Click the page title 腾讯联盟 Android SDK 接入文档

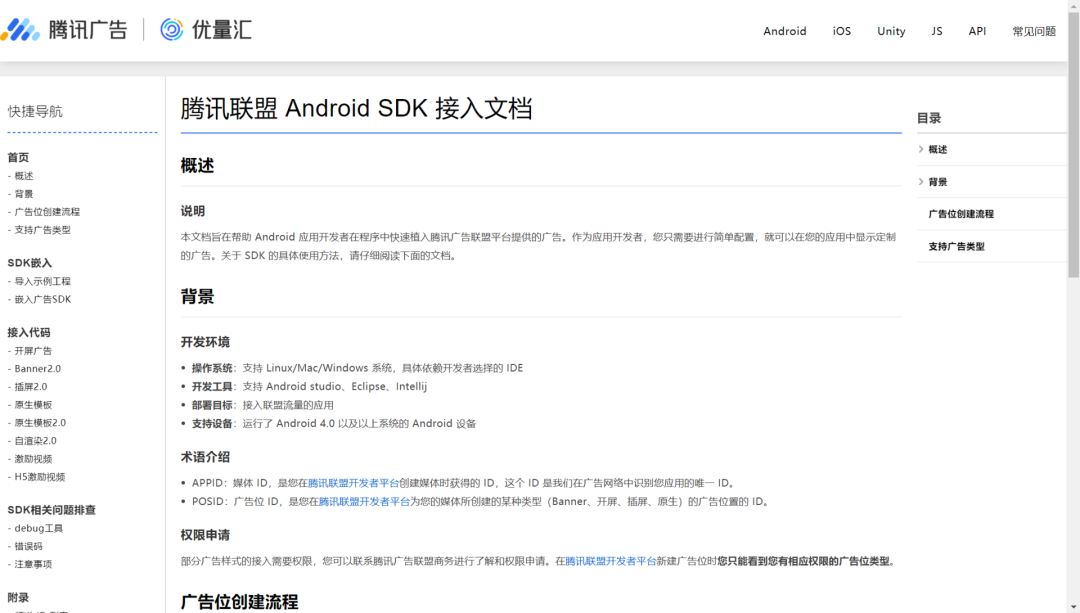tap(356, 109)
